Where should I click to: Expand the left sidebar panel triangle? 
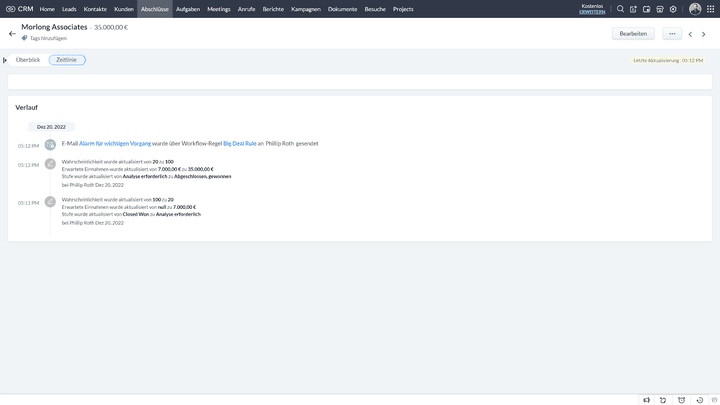[5, 60]
